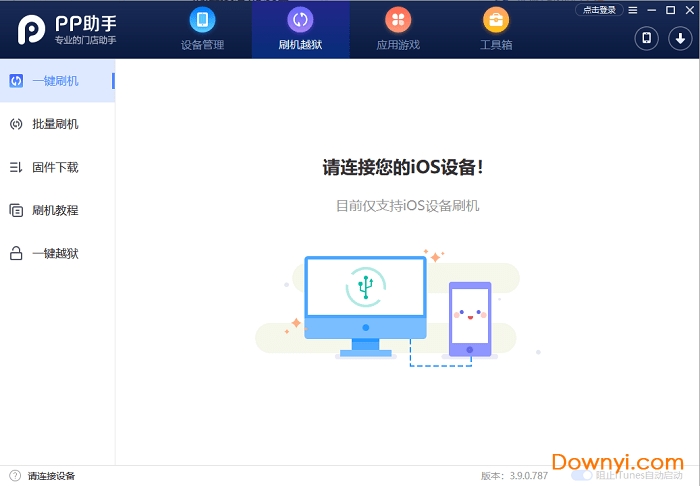The image size is (700, 486).
Task: Click the blue device management phone icon
Action: point(203,20)
